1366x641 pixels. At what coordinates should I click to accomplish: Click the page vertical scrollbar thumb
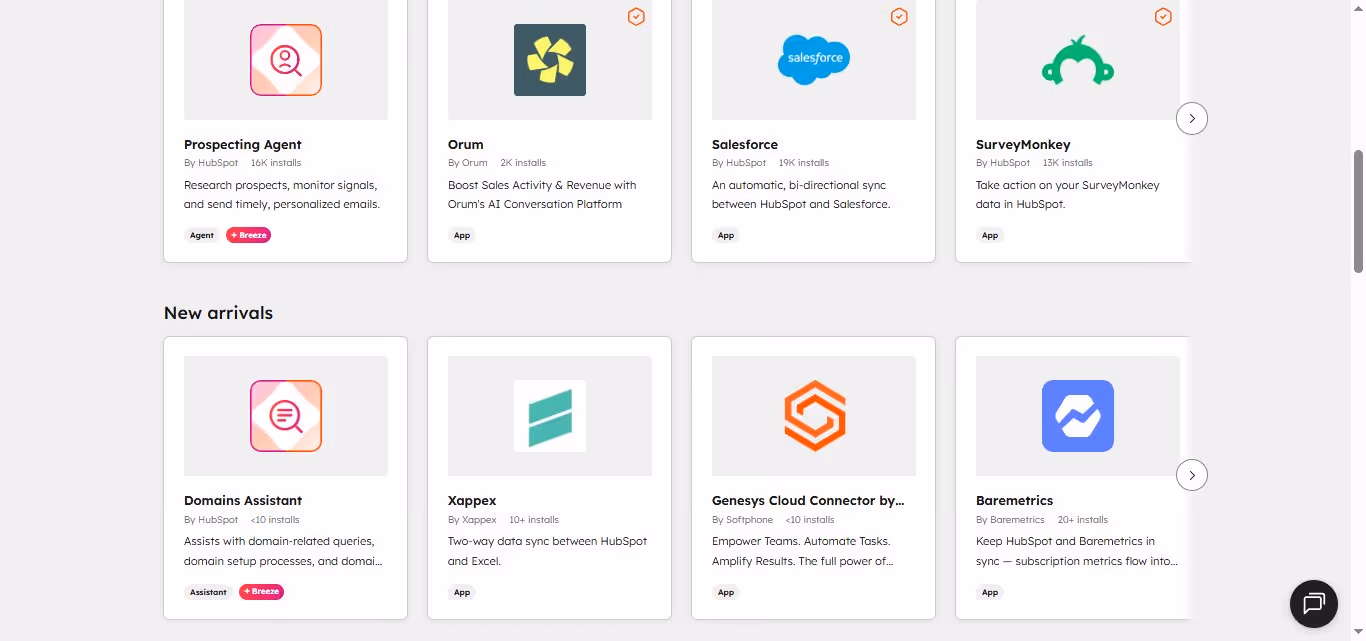point(1358,211)
